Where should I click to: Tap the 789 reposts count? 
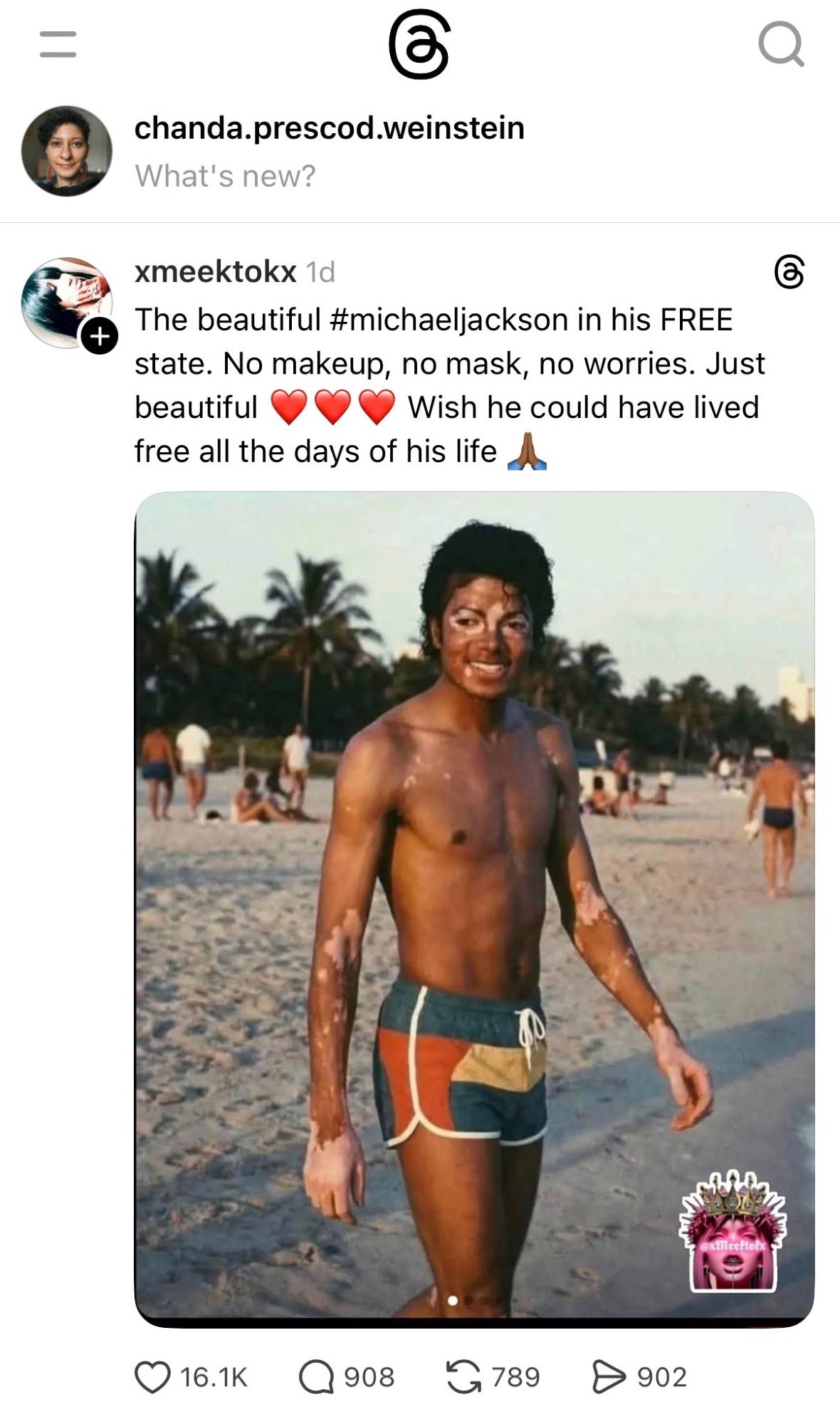click(516, 1377)
